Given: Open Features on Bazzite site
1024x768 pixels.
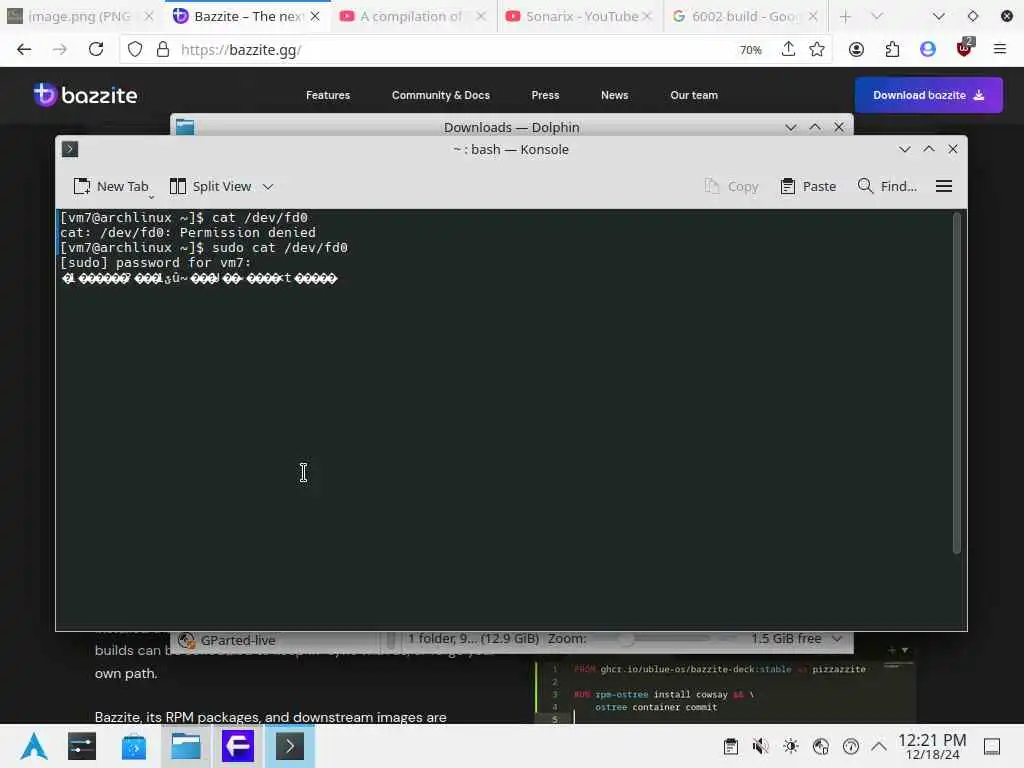Looking at the screenshot, I should [328, 95].
